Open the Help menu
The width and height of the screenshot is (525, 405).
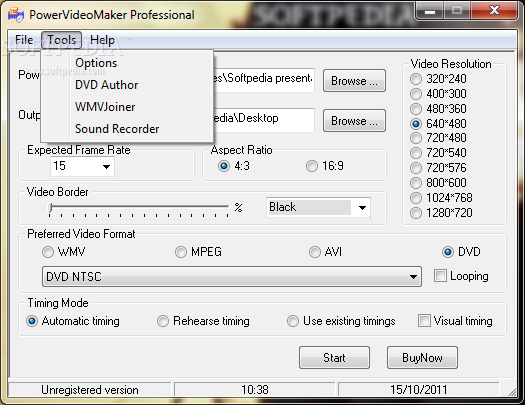point(102,40)
